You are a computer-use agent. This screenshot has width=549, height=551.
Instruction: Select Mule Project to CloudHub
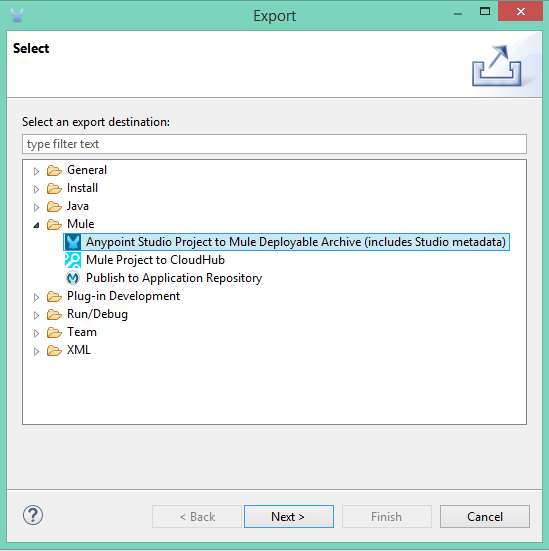[155, 260]
